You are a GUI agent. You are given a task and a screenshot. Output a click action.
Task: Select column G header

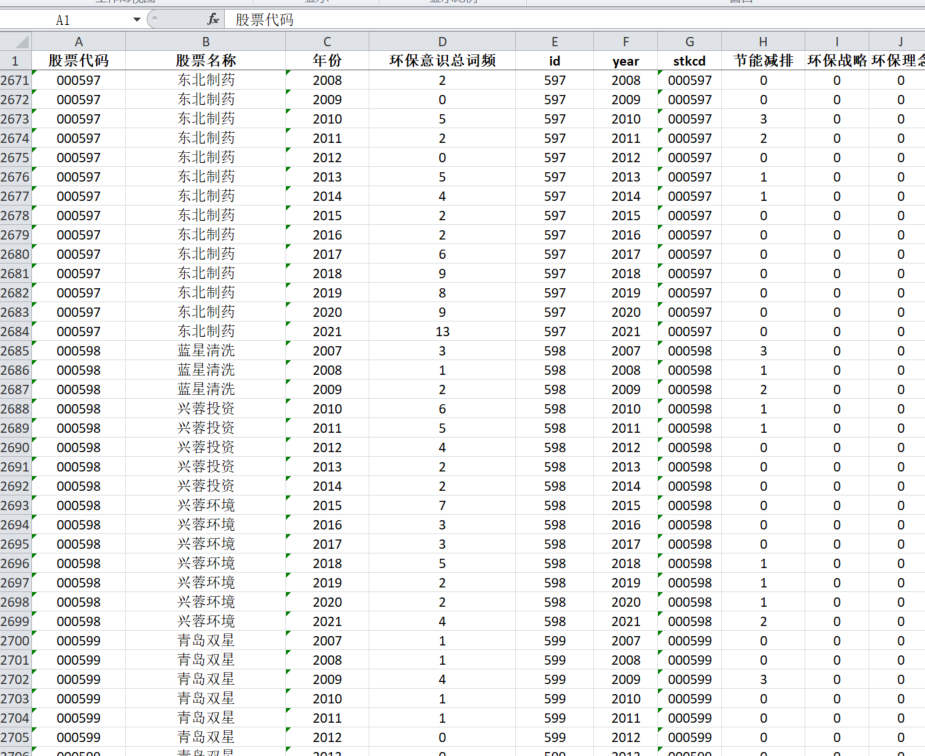click(x=689, y=42)
